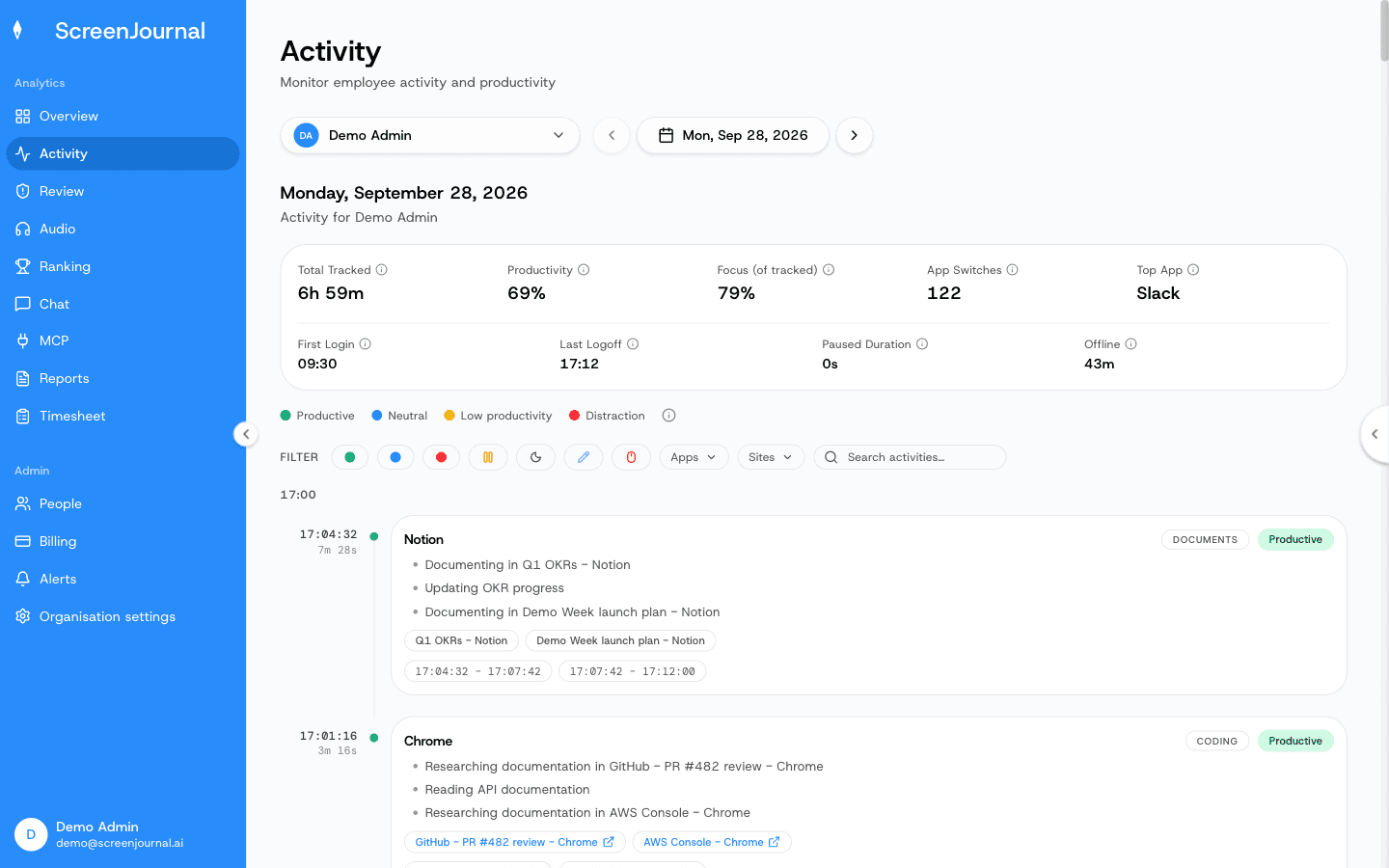The height and width of the screenshot is (868, 1389).
Task: Click the Chat speech bubble icon
Action: pos(23,304)
